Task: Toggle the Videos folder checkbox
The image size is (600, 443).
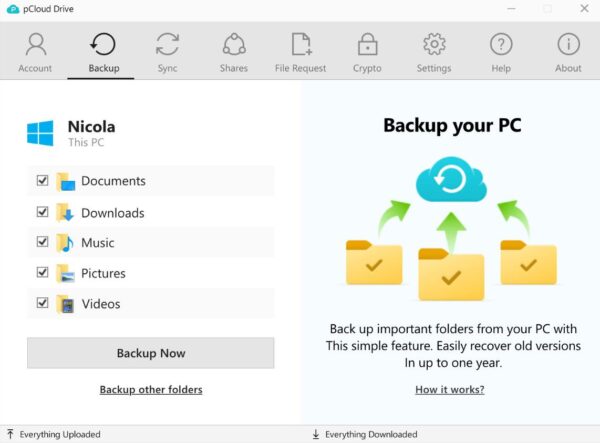Action: pyautogui.click(x=42, y=303)
